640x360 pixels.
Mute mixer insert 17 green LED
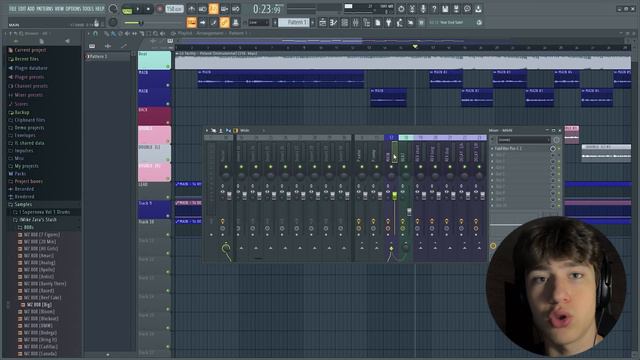coord(391,167)
